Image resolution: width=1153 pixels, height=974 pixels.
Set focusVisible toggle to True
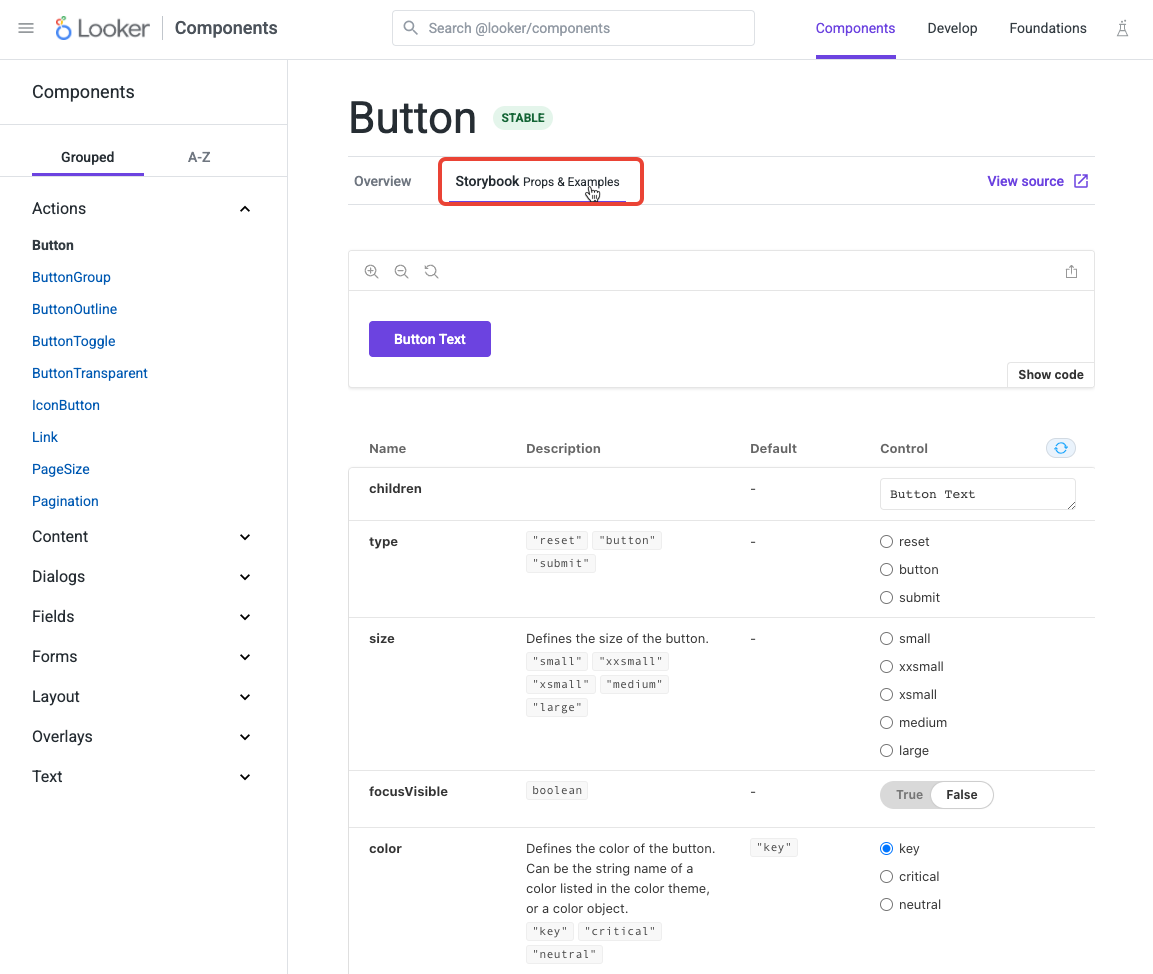point(909,795)
